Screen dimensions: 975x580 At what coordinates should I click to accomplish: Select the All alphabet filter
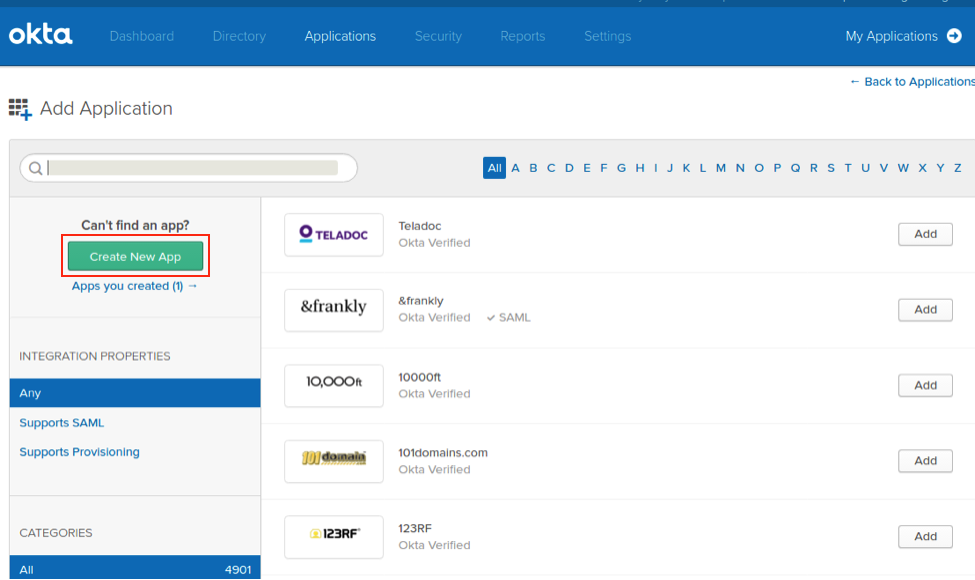pyautogui.click(x=494, y=168)
